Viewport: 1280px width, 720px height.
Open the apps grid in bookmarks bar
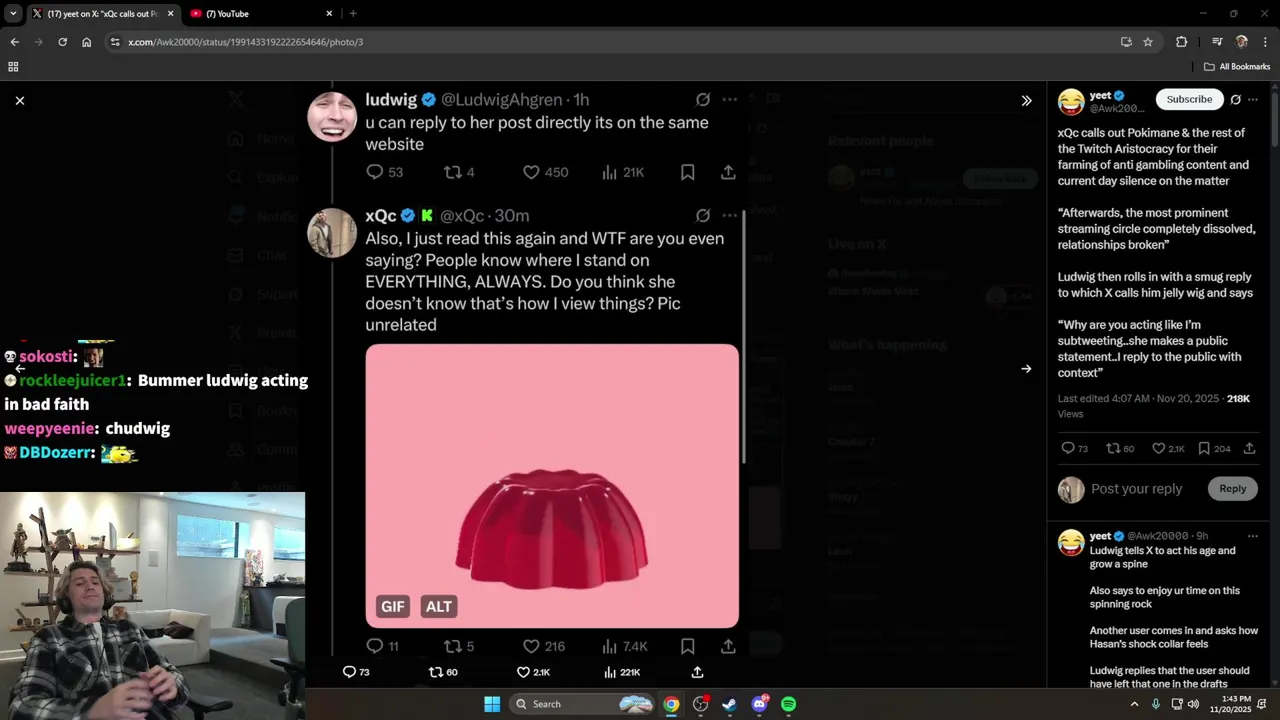click(x=13, y=67)
